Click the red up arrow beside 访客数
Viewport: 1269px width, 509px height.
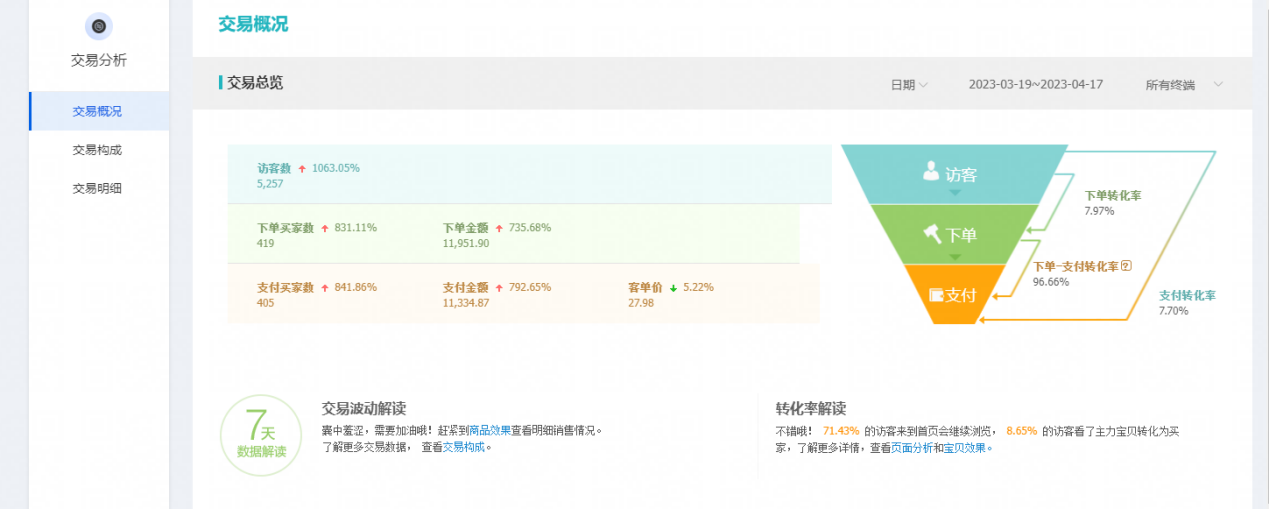[x=302, y=169]
